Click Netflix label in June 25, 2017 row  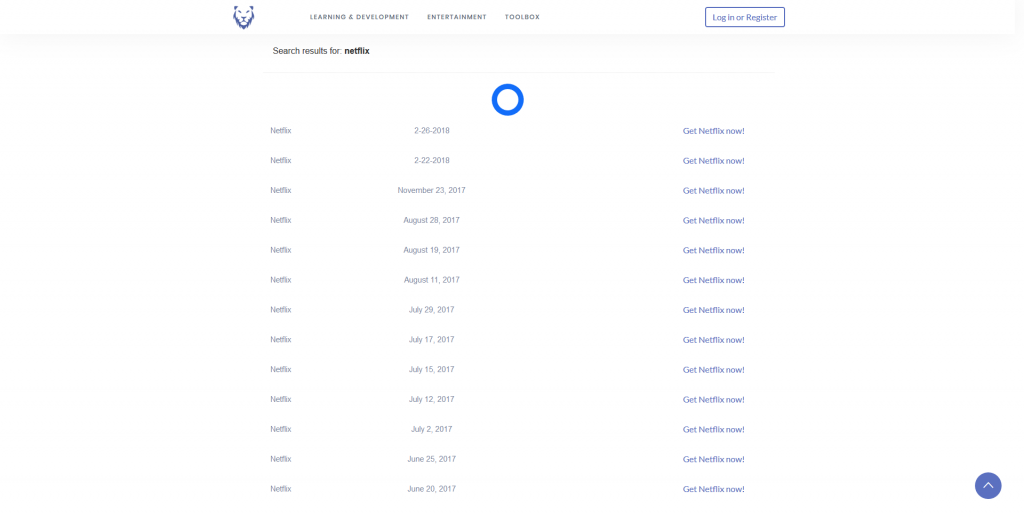tap(281, 460)
